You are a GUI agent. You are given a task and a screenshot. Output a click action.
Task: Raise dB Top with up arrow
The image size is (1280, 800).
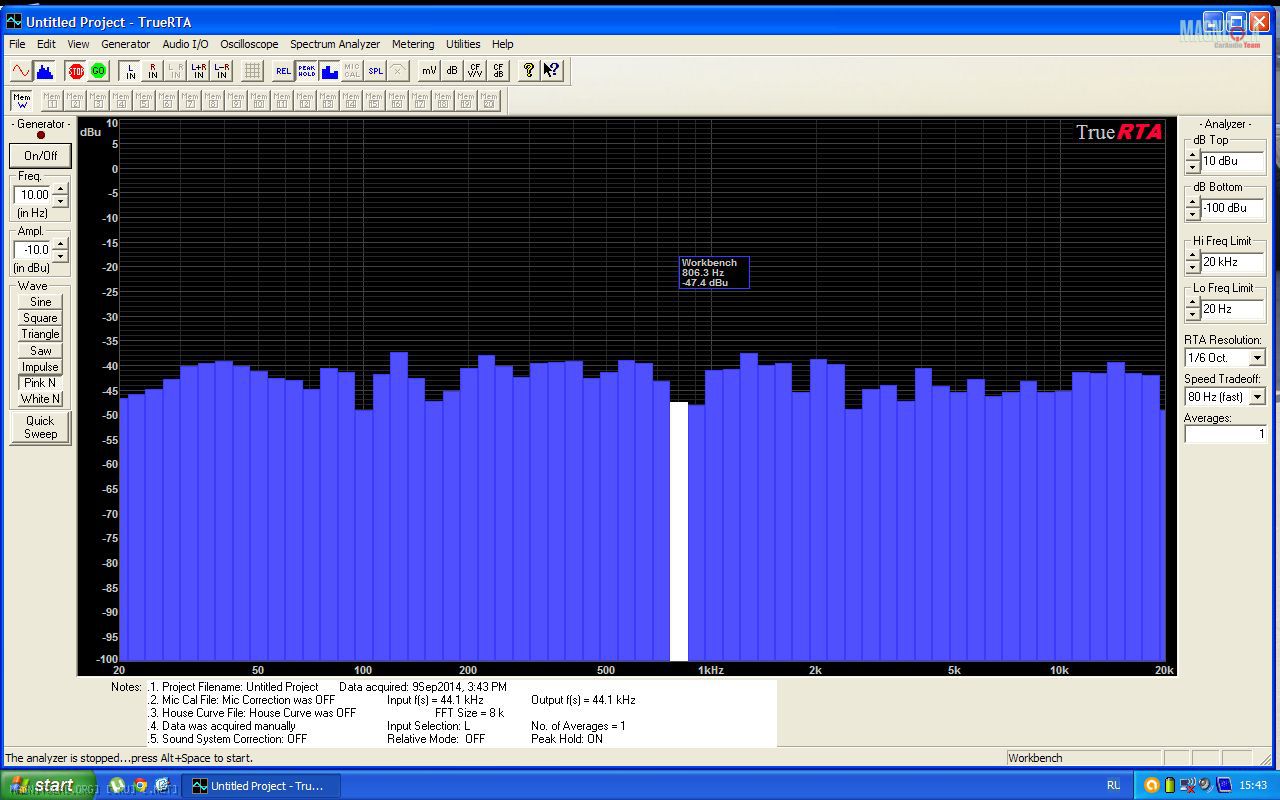point(1192,155)
